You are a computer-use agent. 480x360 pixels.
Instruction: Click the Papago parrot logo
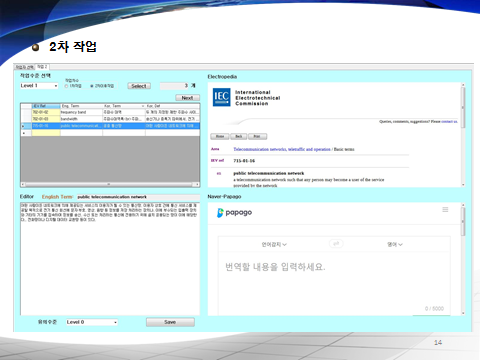220,213
